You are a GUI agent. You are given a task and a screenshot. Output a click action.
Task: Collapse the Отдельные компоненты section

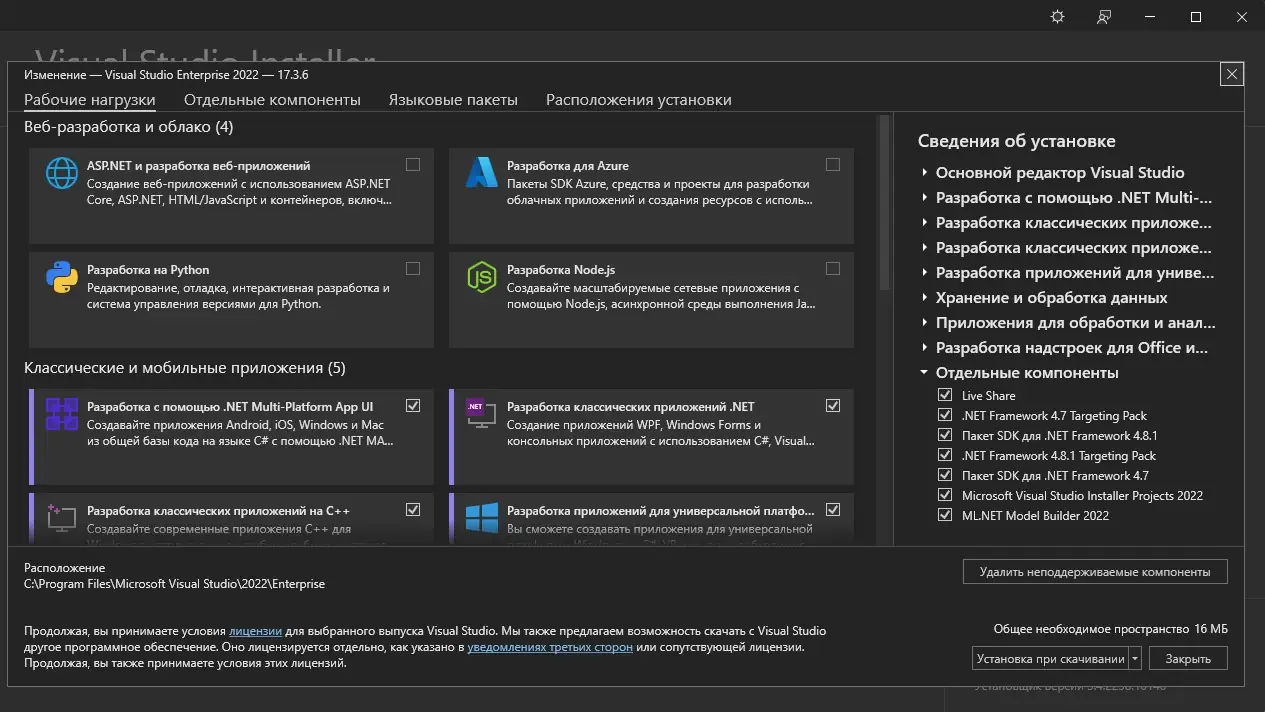[925, 373]
